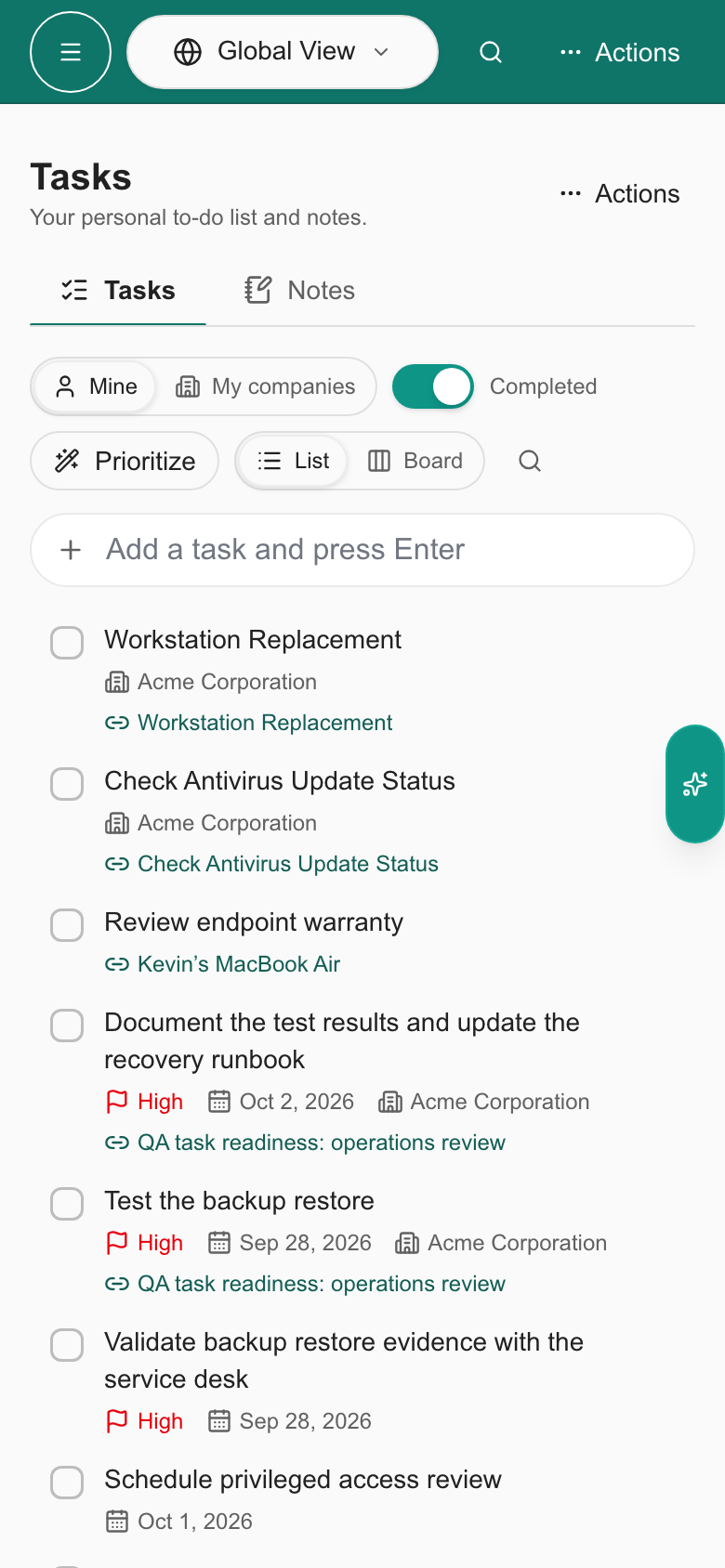Click Acme Corporation on Document test results task
The image size is (725, 1568).
tap(484, 1102)
